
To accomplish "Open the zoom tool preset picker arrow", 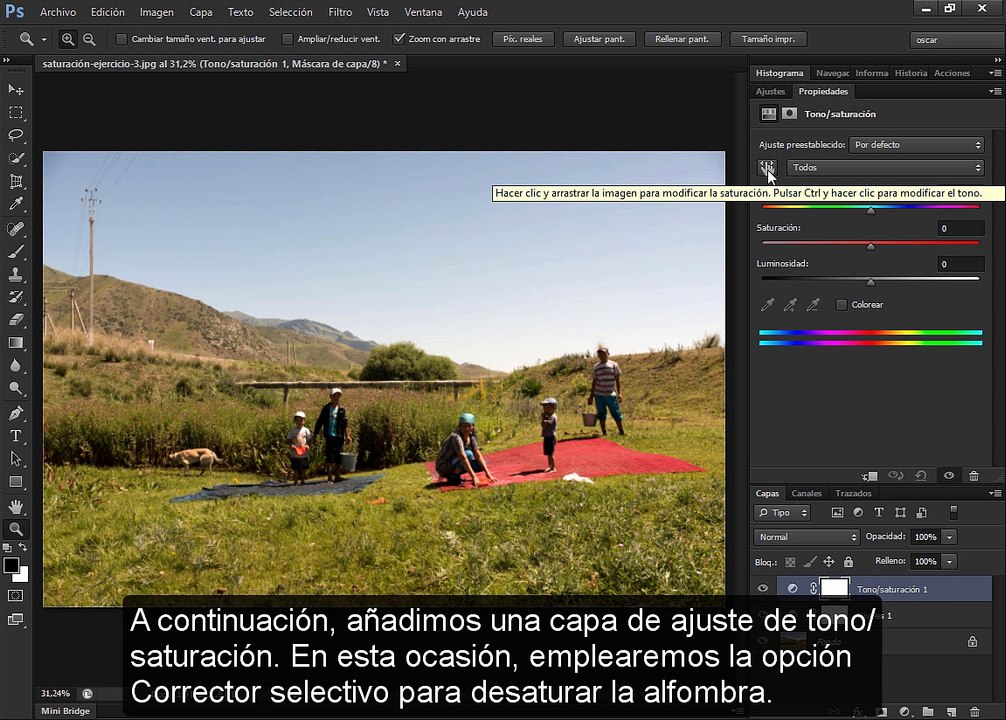I will (x=44, y=40).
